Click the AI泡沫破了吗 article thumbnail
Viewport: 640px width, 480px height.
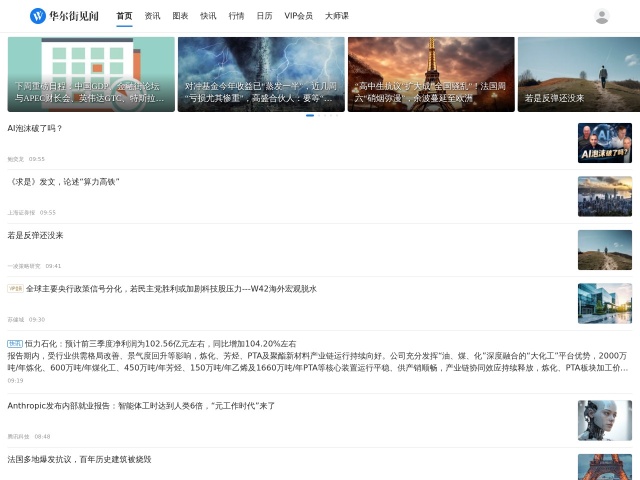coord(604,143)
